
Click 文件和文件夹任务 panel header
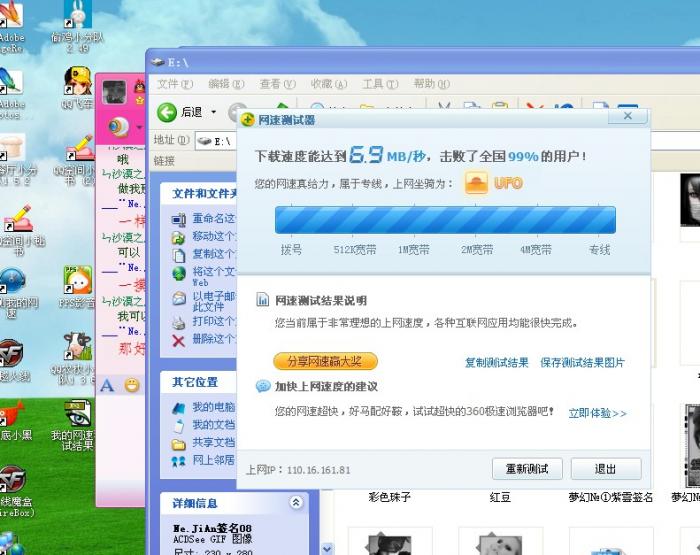199,194
